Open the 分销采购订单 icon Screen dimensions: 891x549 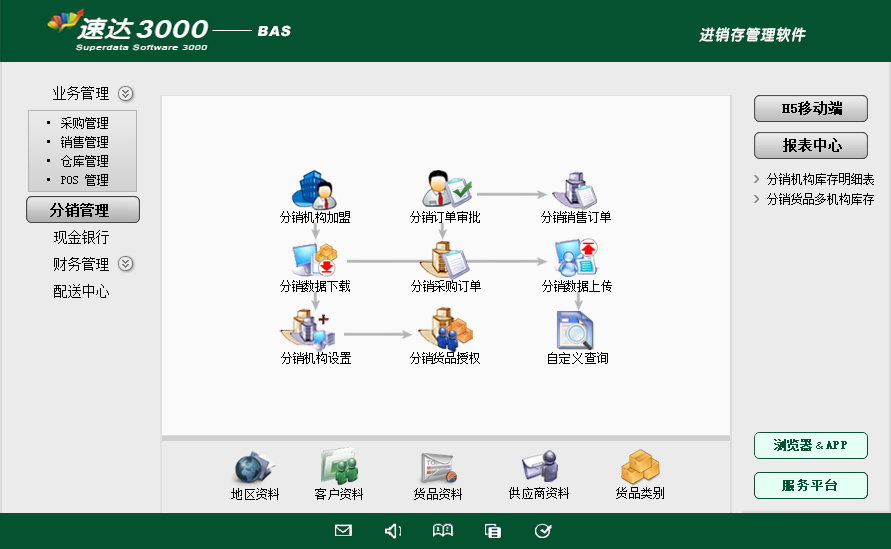tap(445, 260)
